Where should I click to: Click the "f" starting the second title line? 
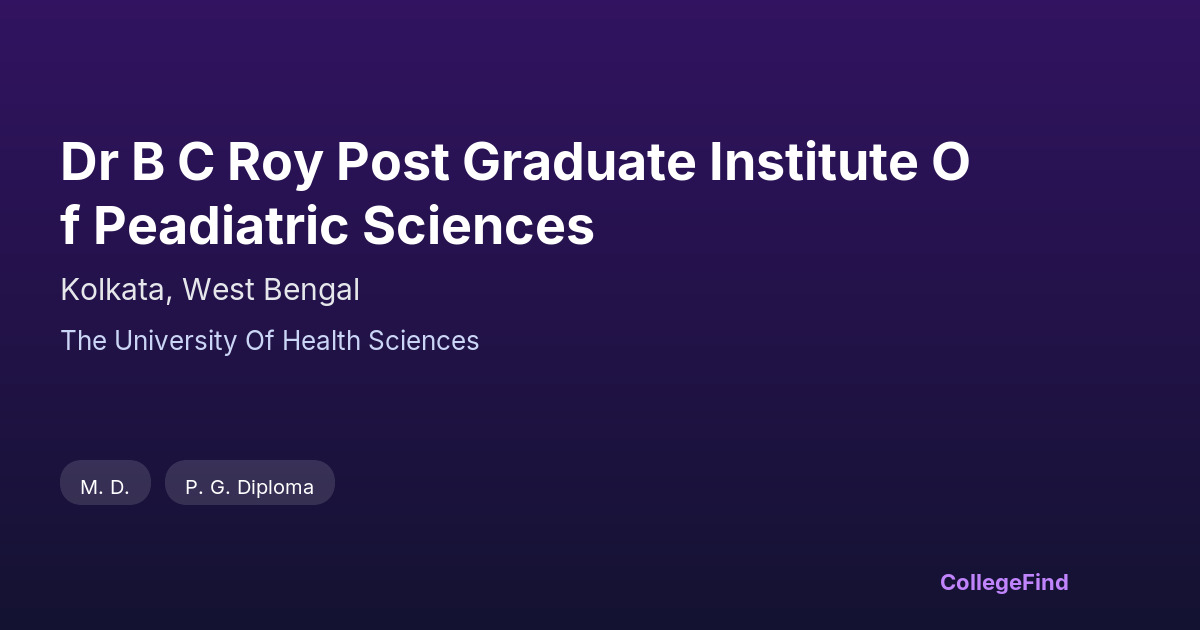(x=70, y=226)
